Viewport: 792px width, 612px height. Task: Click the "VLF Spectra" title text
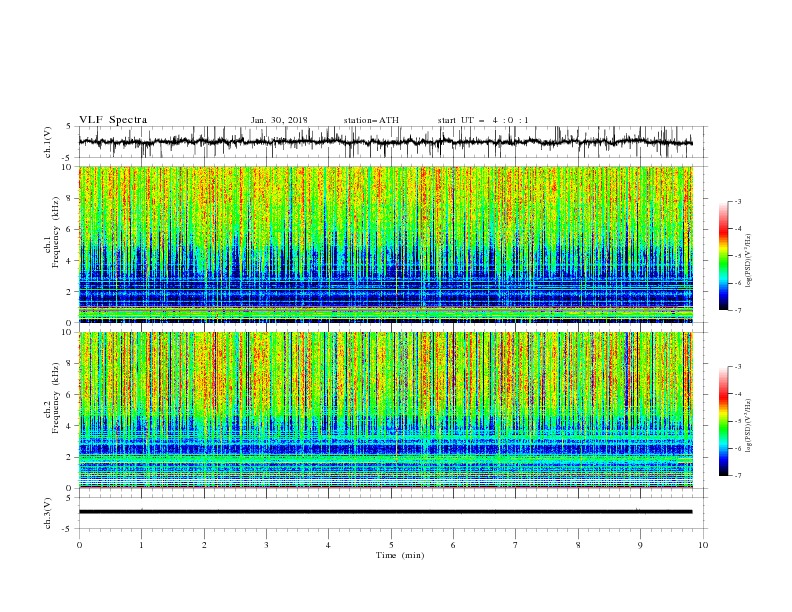tap(113, 120)
